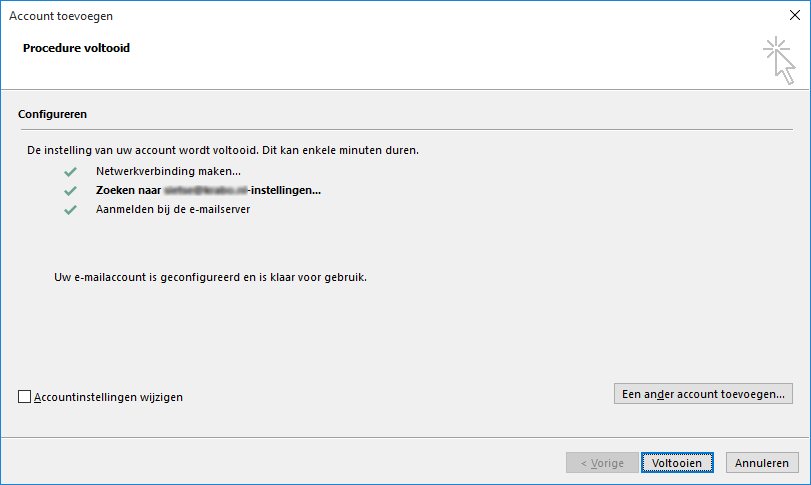This screenshot has height=485, width=811.
Task: Click the bold Zoeken naar text
Action: pos(129,190)
